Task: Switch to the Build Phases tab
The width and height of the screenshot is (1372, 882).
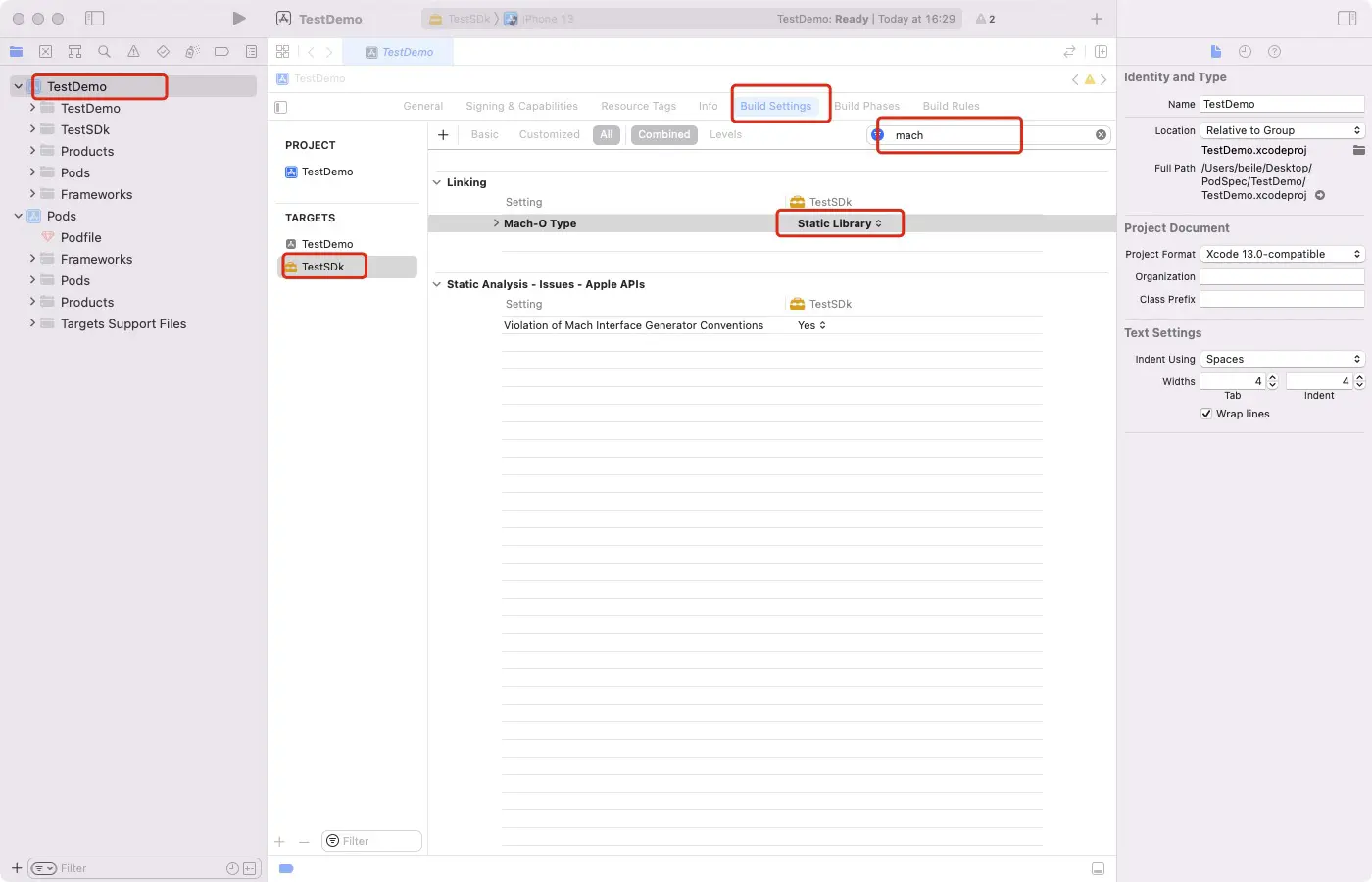Action: coord(866,106)
